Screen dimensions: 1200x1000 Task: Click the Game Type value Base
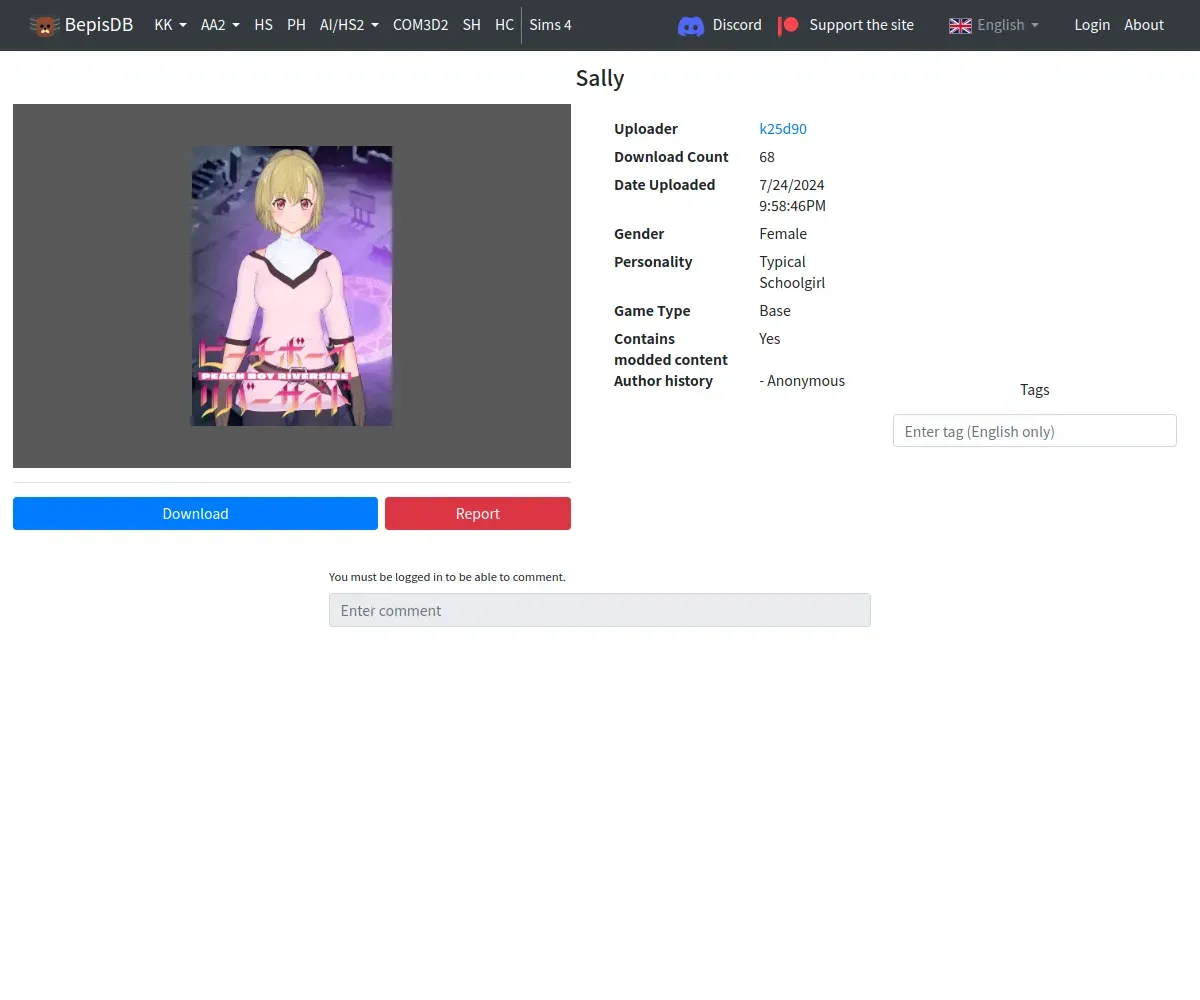[x=775, y=311]
